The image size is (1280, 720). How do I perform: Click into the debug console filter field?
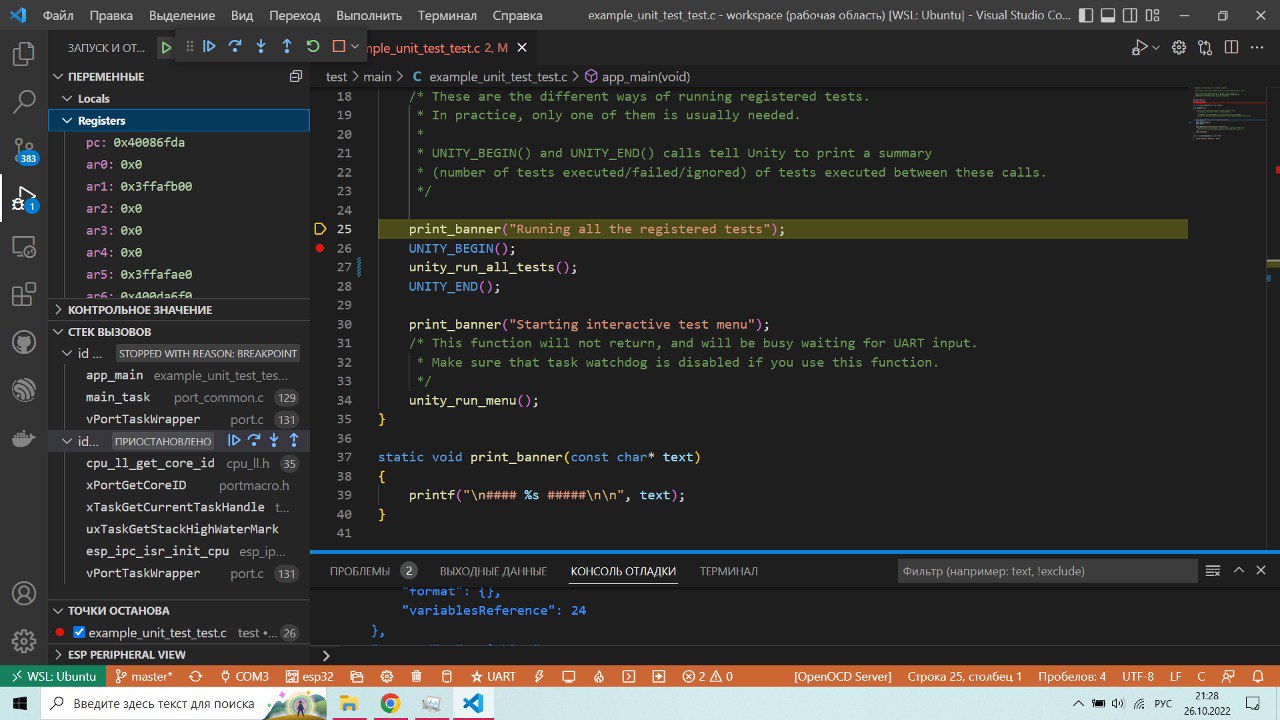click(1046, 571)
